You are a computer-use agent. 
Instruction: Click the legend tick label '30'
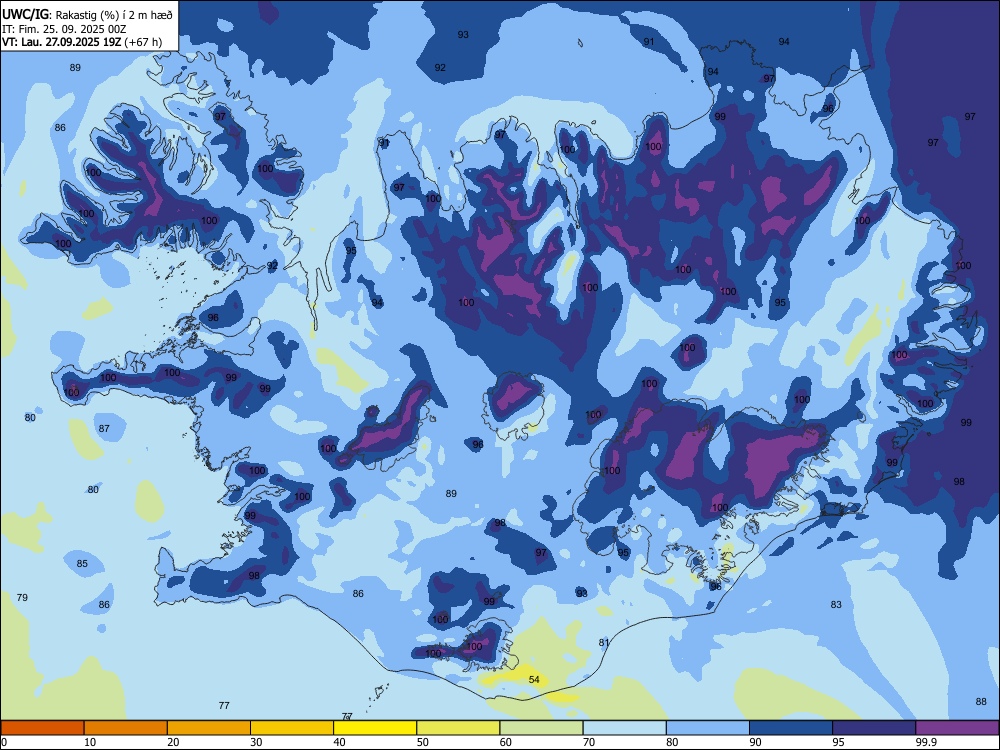[256, 742]
